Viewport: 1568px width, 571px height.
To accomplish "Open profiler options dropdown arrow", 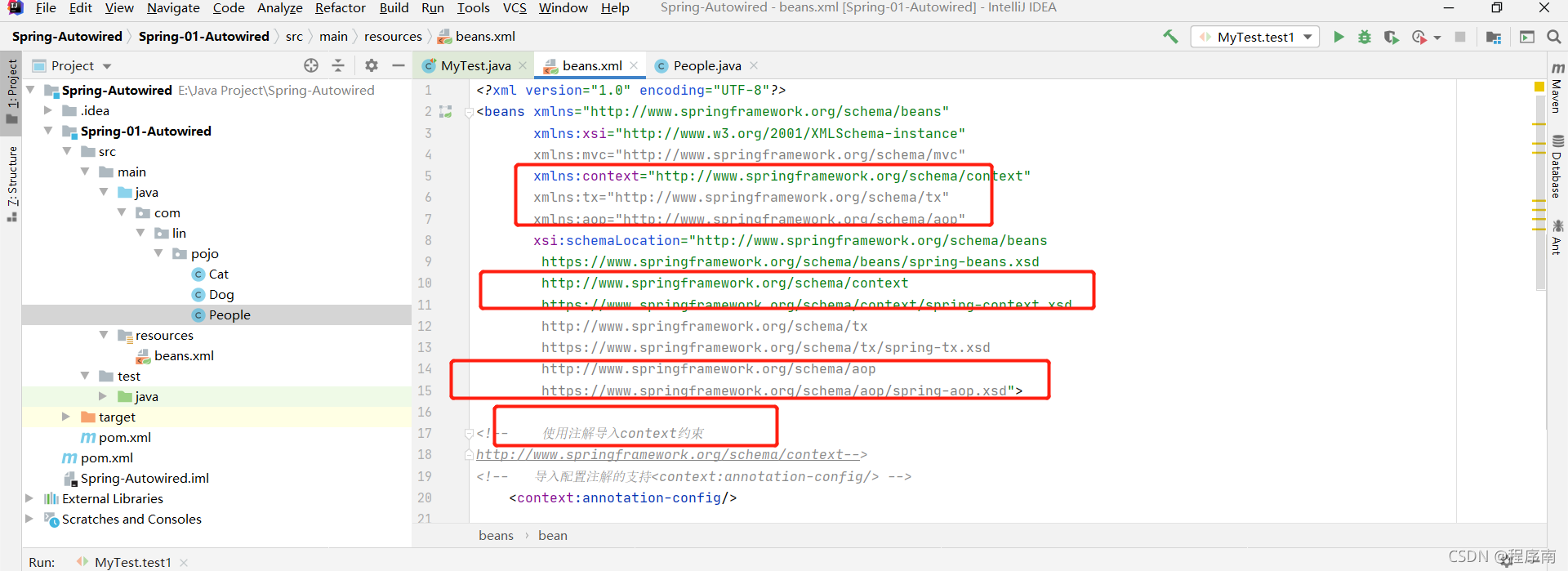I will 1437,38.
